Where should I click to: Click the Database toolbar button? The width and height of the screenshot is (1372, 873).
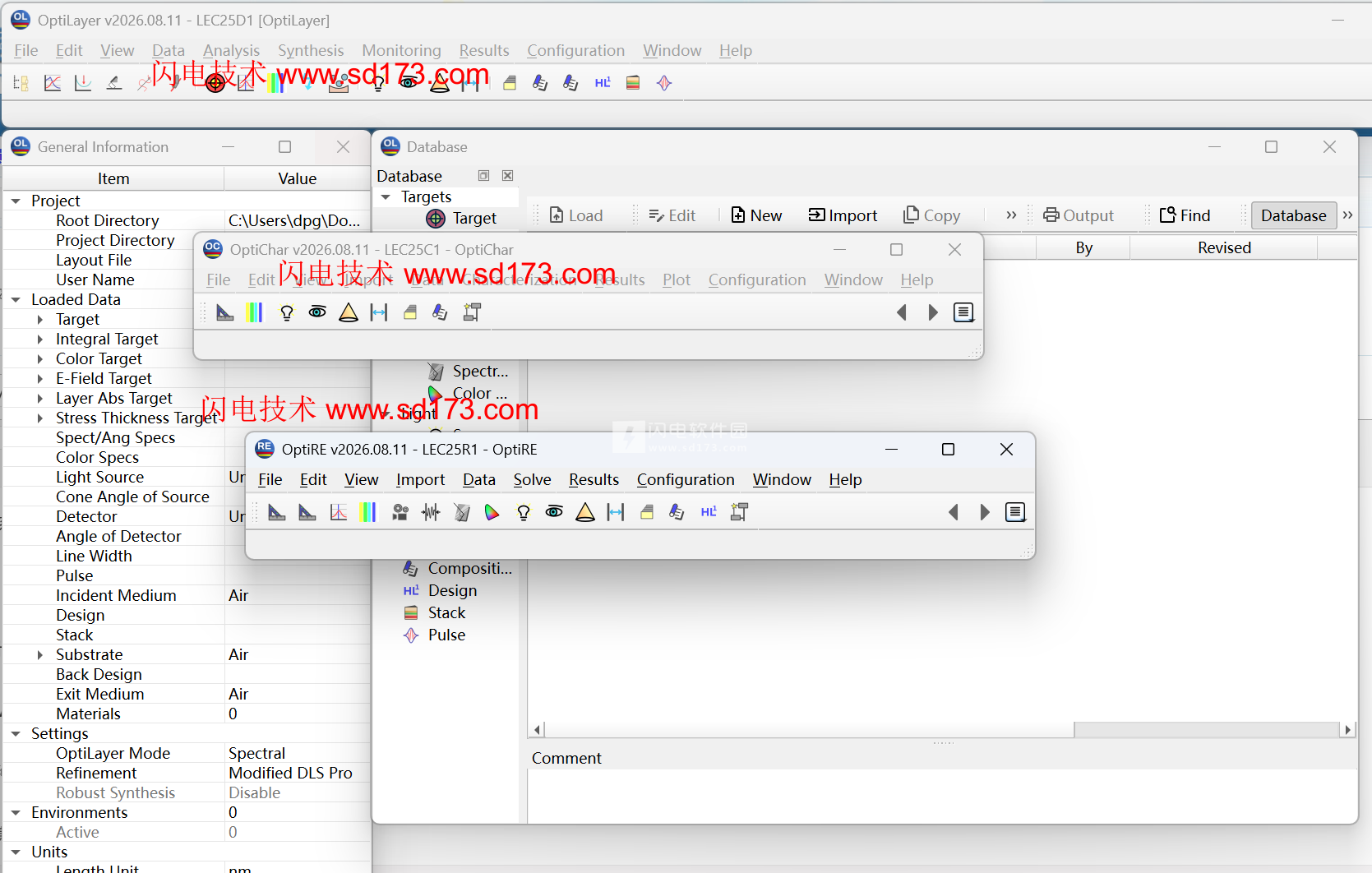1294,215
